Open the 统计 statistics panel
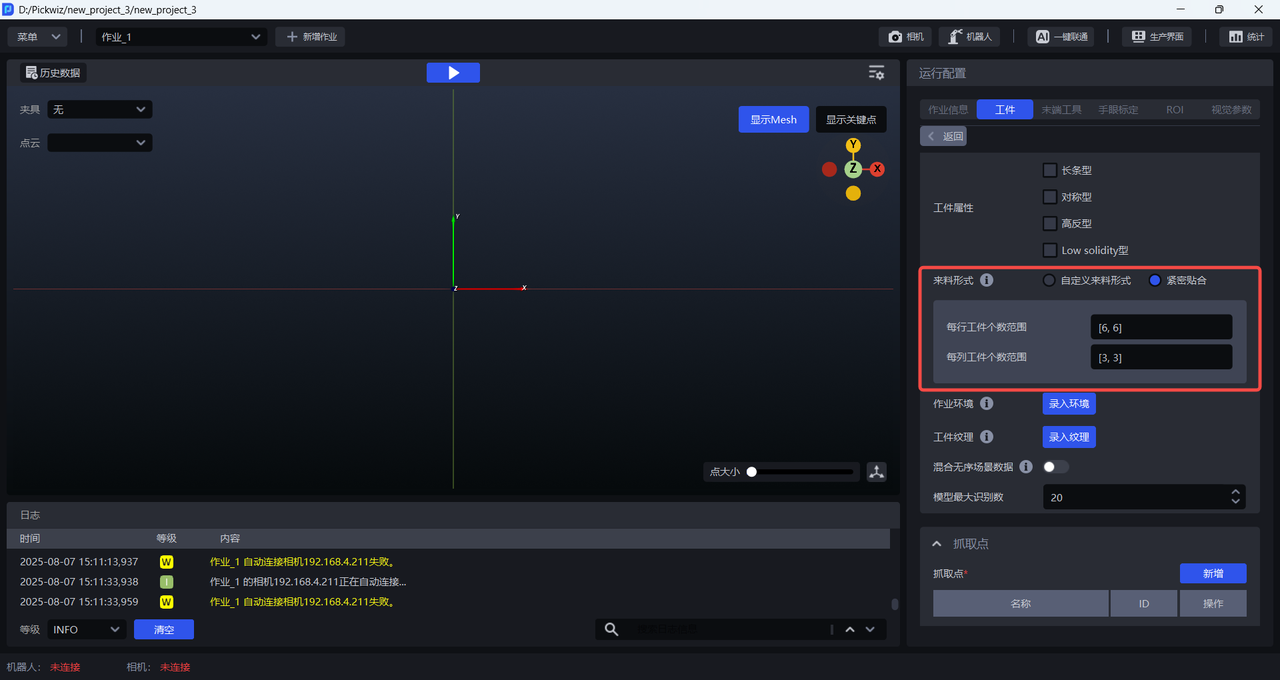This screenshot has height=680, width=1280. click(x=1246, y=37)
